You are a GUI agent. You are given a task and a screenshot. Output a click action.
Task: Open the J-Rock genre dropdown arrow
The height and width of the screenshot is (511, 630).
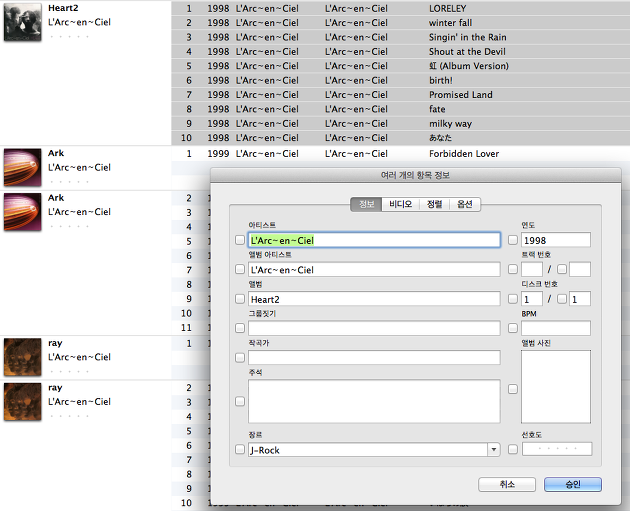pyautogui.click(x=494, y=450)
